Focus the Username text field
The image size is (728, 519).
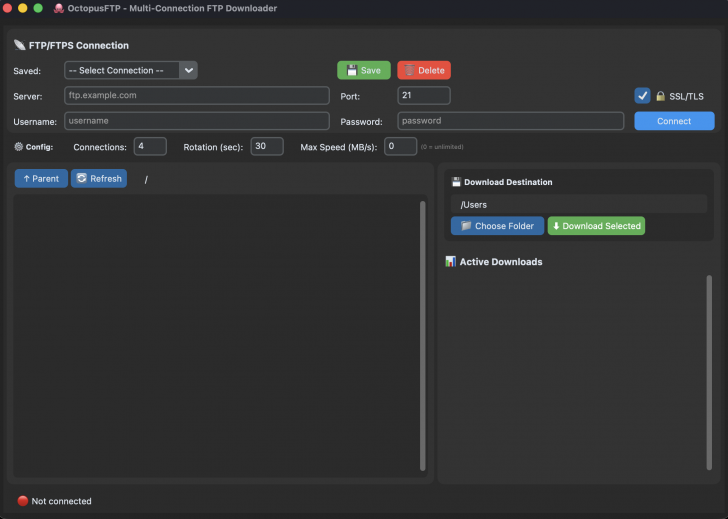point(196,121)
